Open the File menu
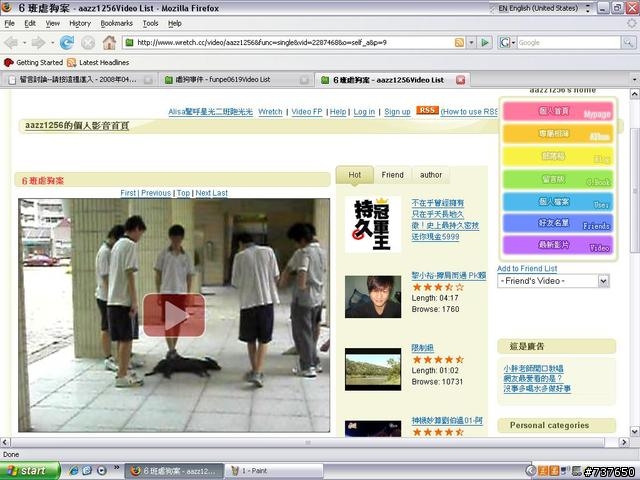This screenshot has height=480, width=640. (9, 24)
